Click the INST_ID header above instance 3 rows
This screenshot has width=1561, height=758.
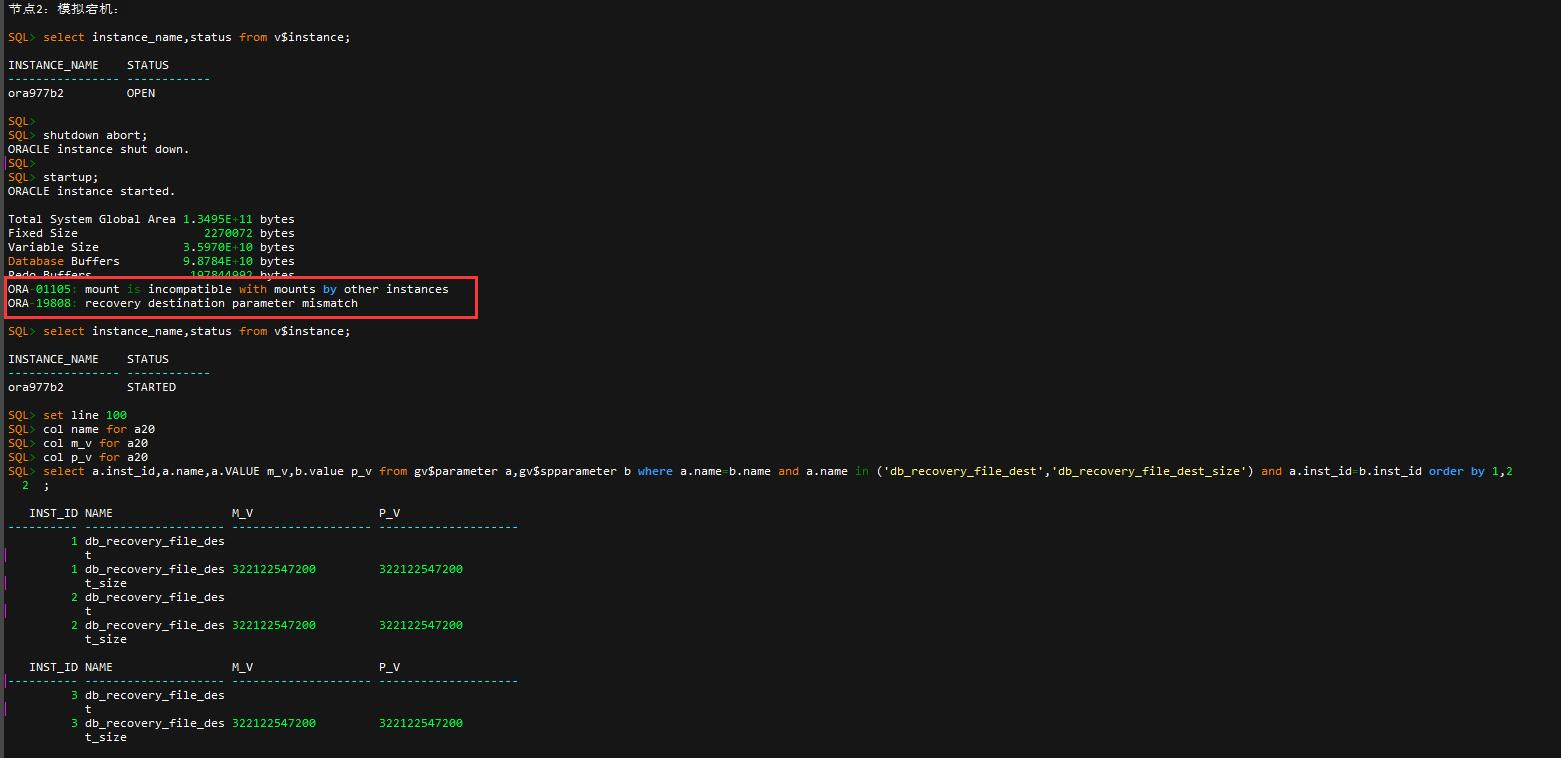(53, 667)
